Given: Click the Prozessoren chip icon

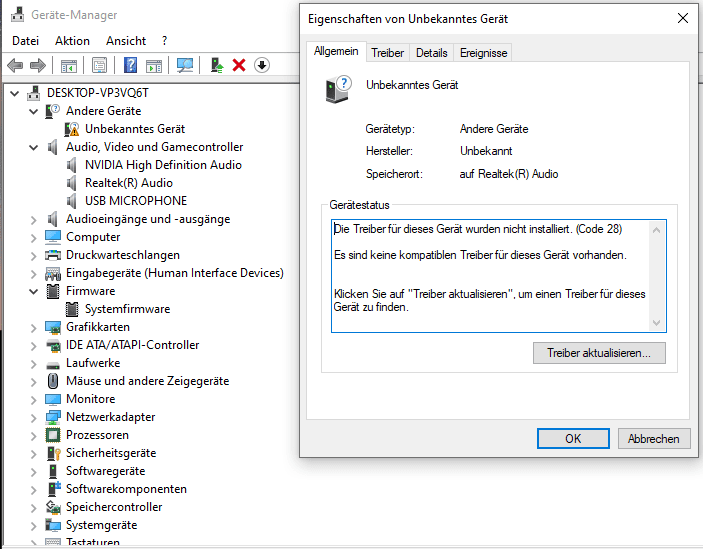Looking at the screenshot, I should [x=53, y=435].
